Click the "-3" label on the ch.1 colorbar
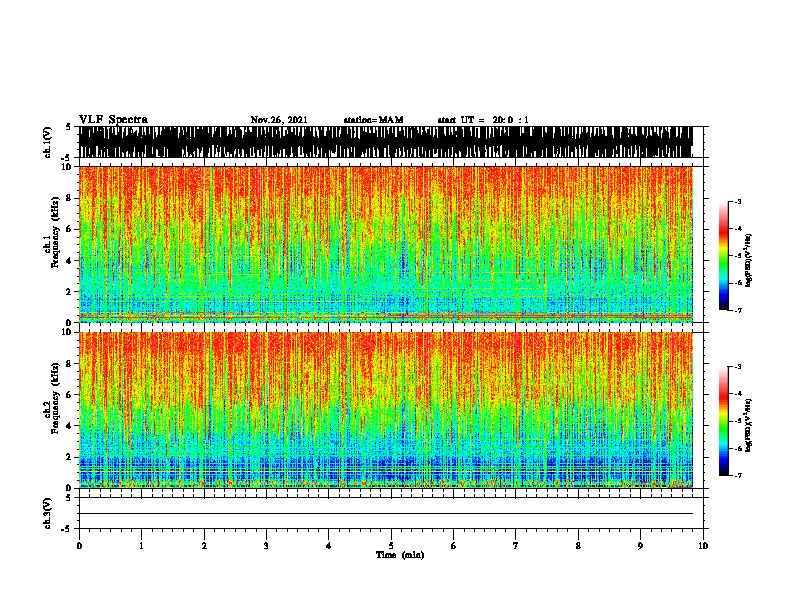The image size is (792, 612). [x=737, y=201]
